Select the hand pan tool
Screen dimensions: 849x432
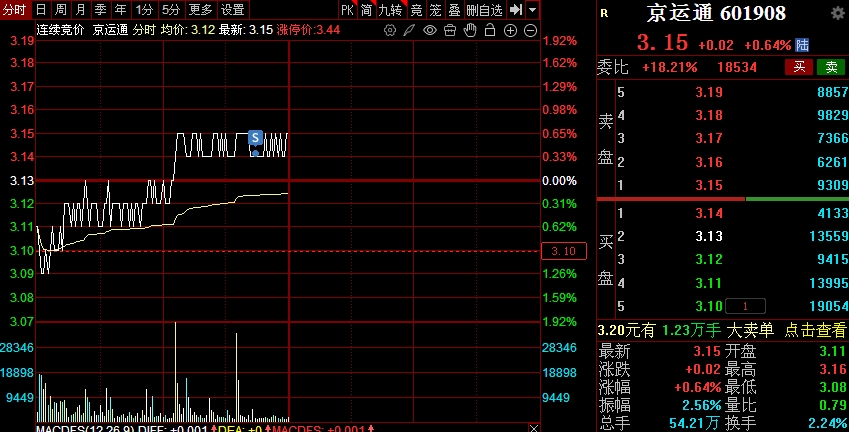470,30
